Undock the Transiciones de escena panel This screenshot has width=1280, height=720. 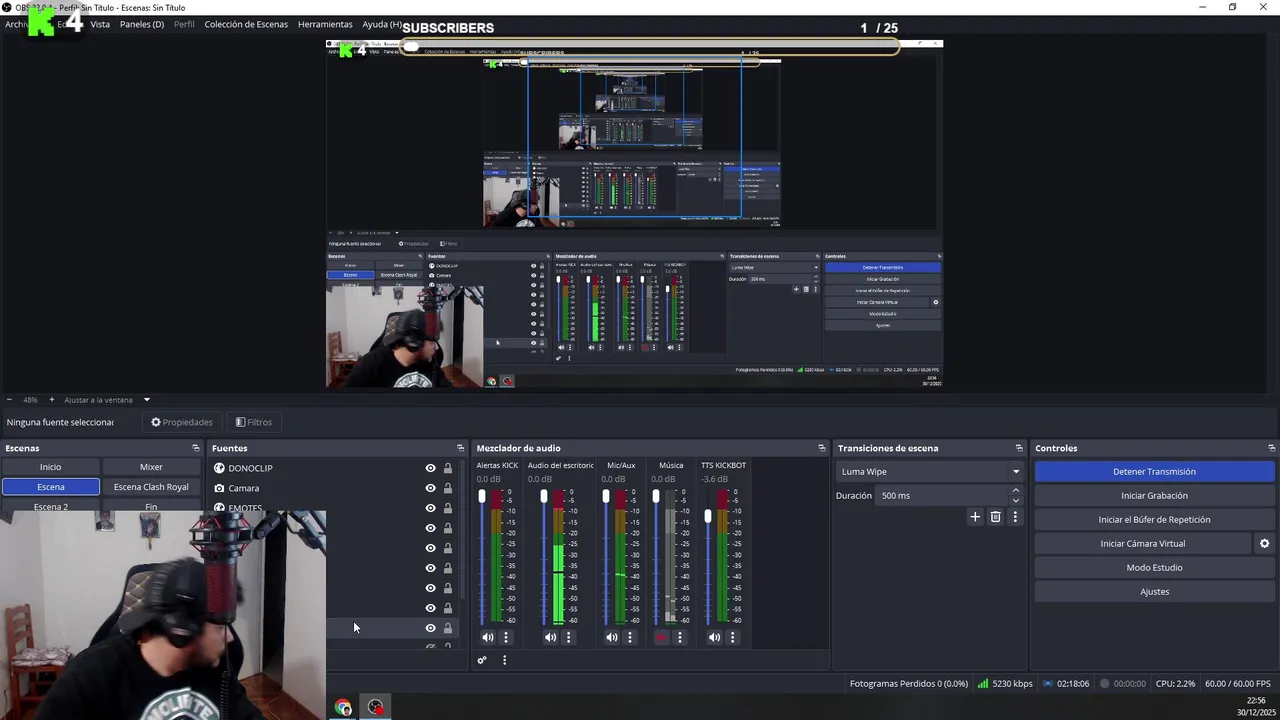click(x=1019, y=448)
